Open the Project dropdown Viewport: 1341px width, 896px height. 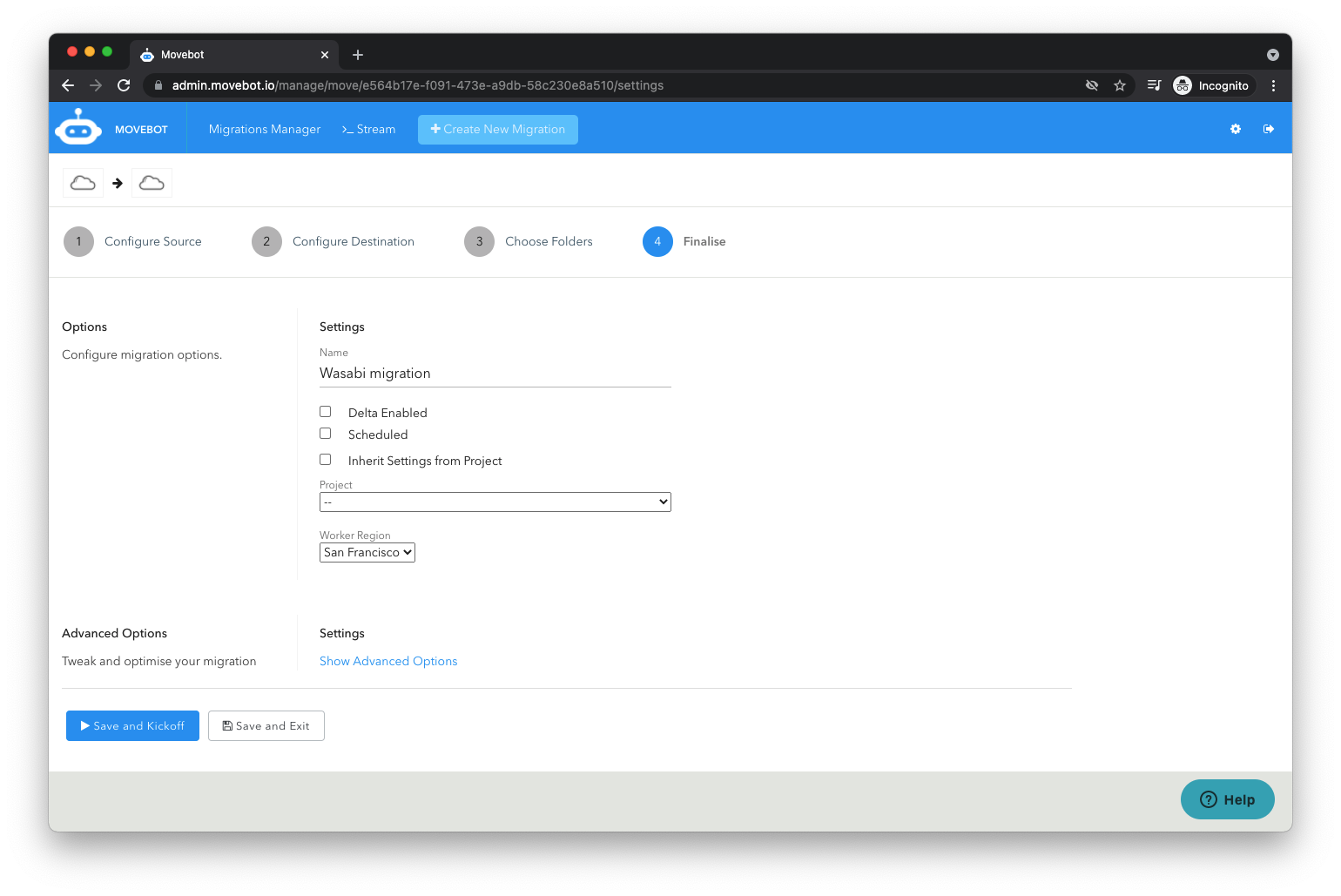click(495, 502)
